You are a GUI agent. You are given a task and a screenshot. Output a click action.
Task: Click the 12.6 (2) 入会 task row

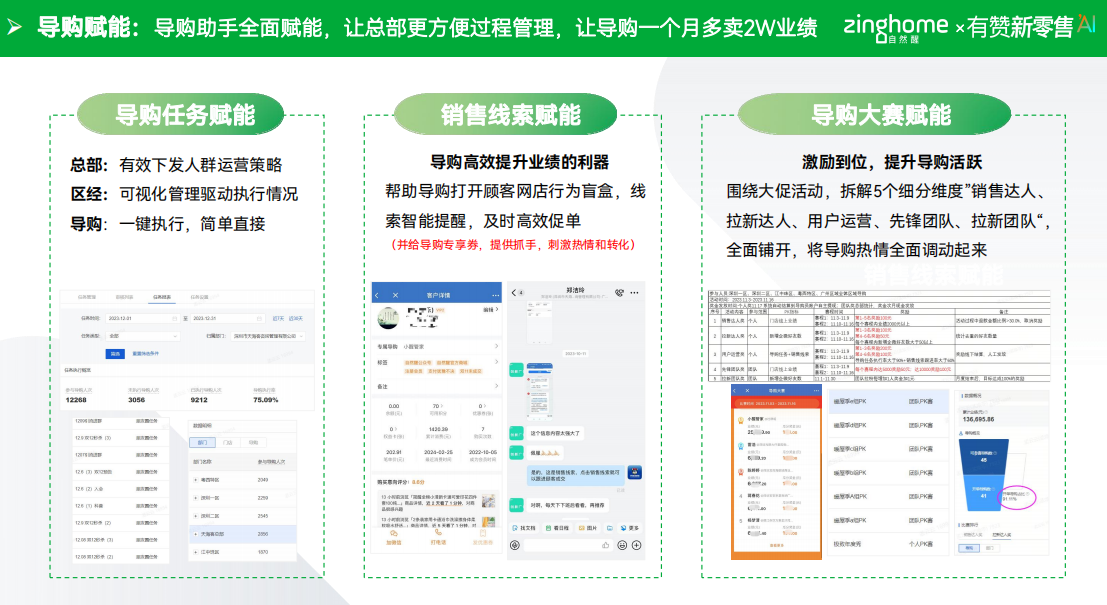(x=120, y=489)
